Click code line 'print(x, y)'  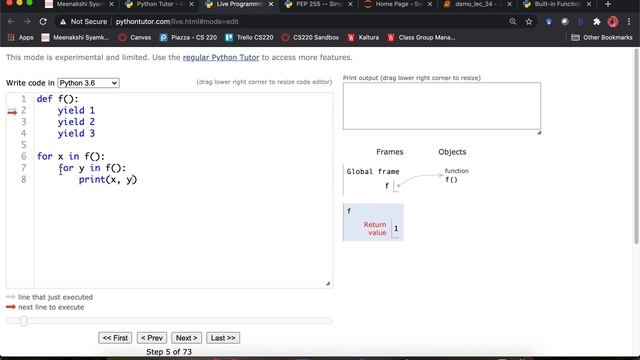tap(108, 179)
